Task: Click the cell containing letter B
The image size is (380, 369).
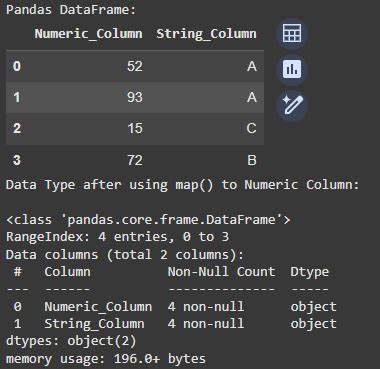Action: pos(252,160)
